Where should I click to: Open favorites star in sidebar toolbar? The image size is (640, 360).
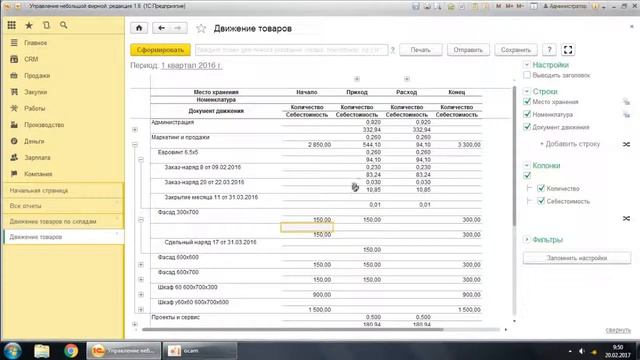(29, 25)
